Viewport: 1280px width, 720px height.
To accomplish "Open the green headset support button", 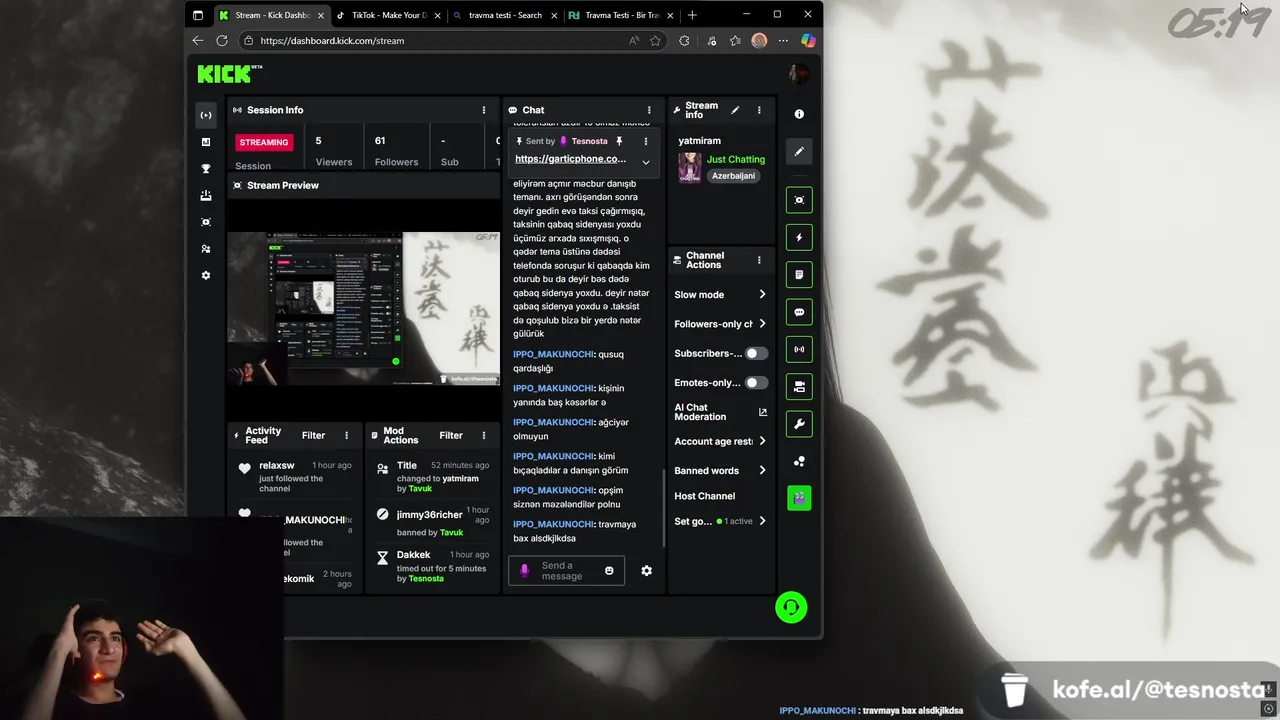I will [x=791, y=607].
